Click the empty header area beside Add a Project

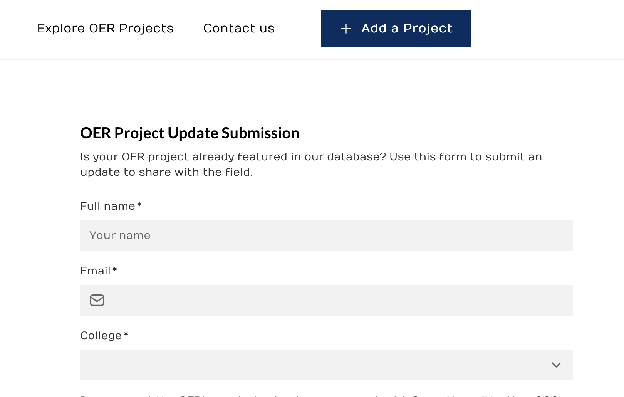point(547,29)
